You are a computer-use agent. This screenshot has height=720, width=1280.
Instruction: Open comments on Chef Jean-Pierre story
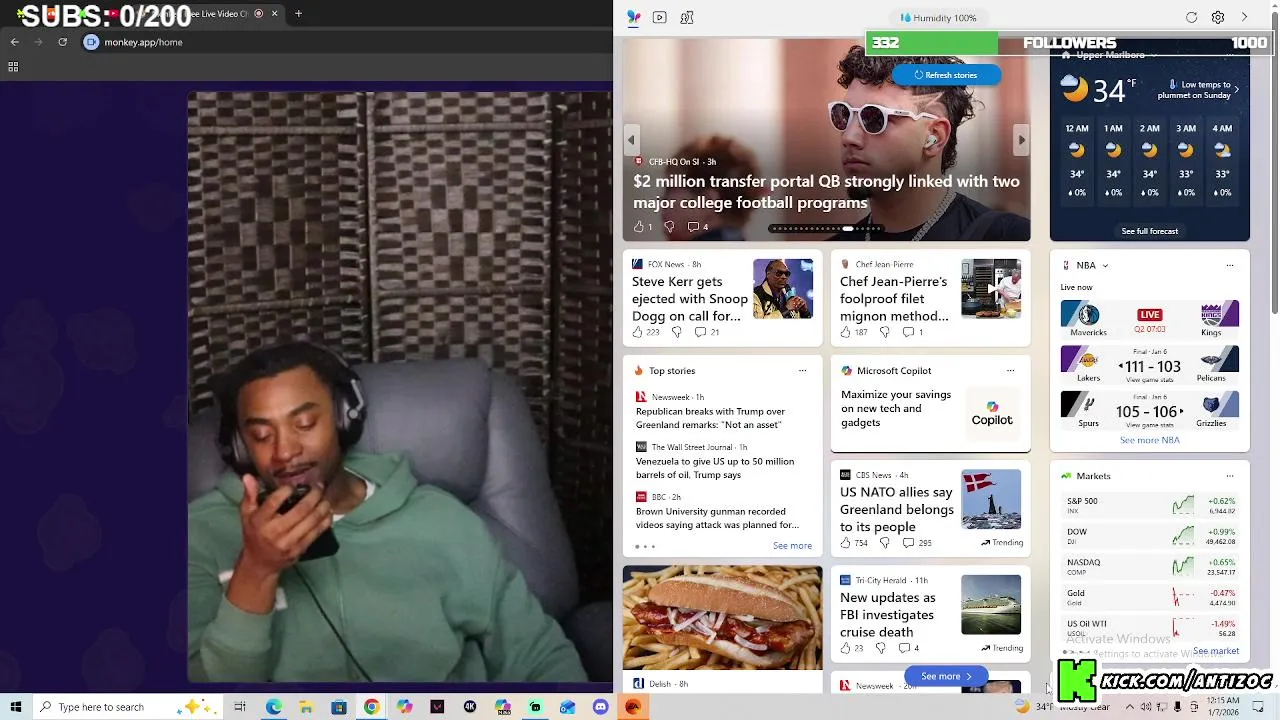pyautogui.click(x=913, y=332)
